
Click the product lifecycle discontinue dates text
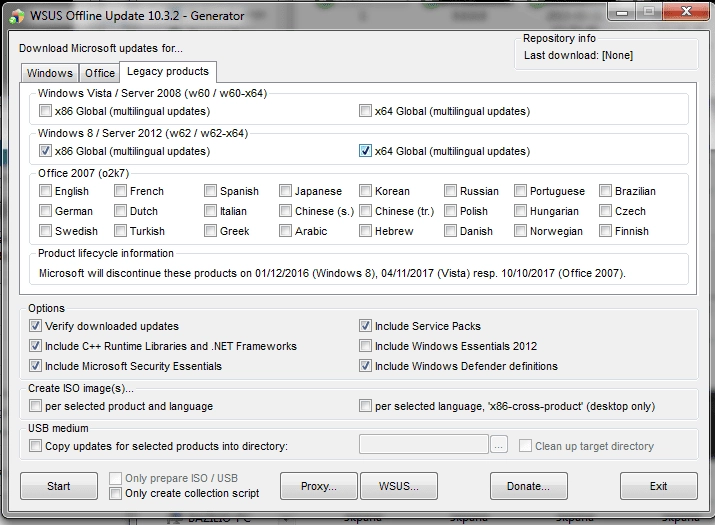click(x=332, y=273)
